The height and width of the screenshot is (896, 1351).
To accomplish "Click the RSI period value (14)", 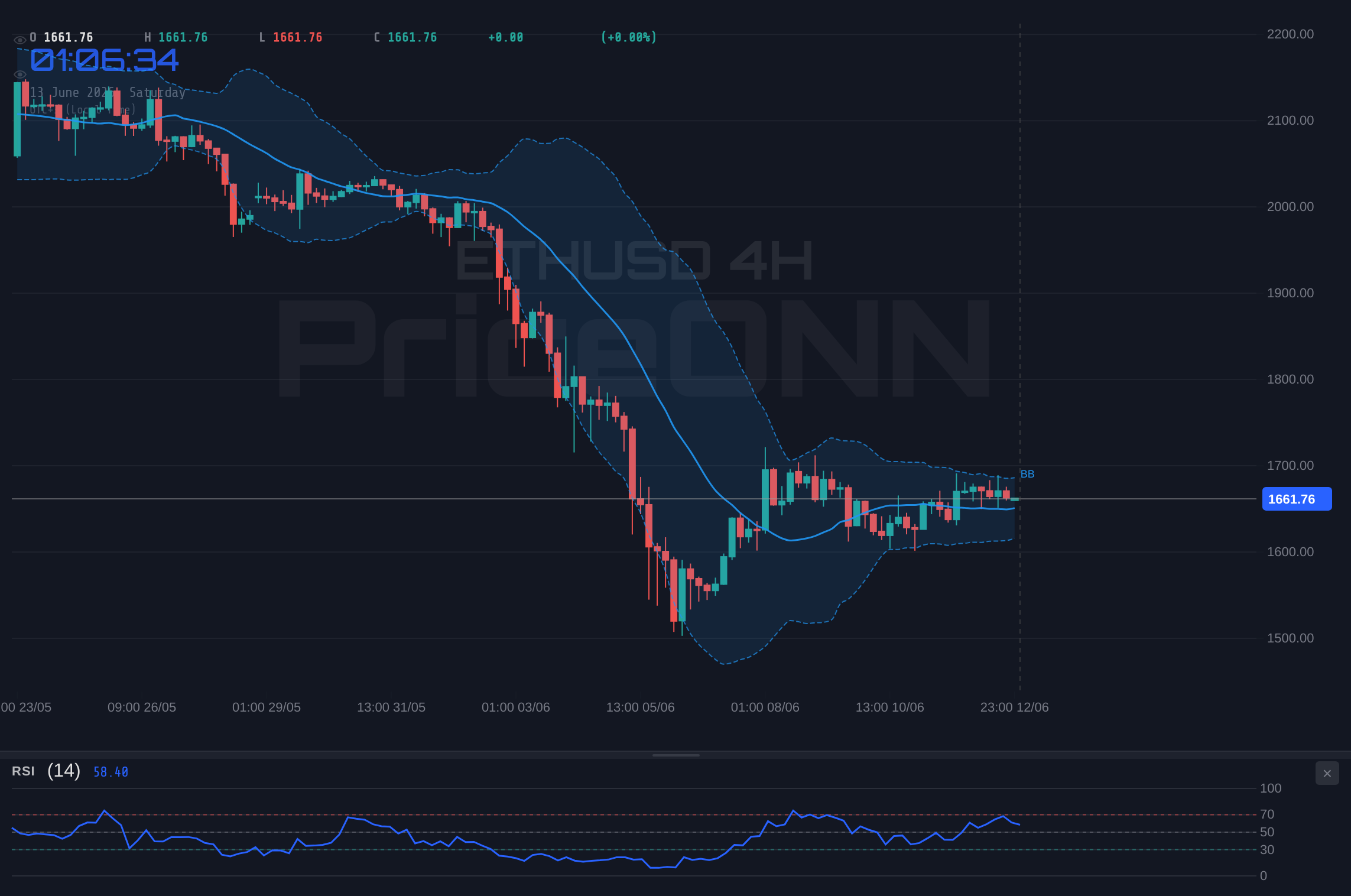I will (x=64, y=771).
